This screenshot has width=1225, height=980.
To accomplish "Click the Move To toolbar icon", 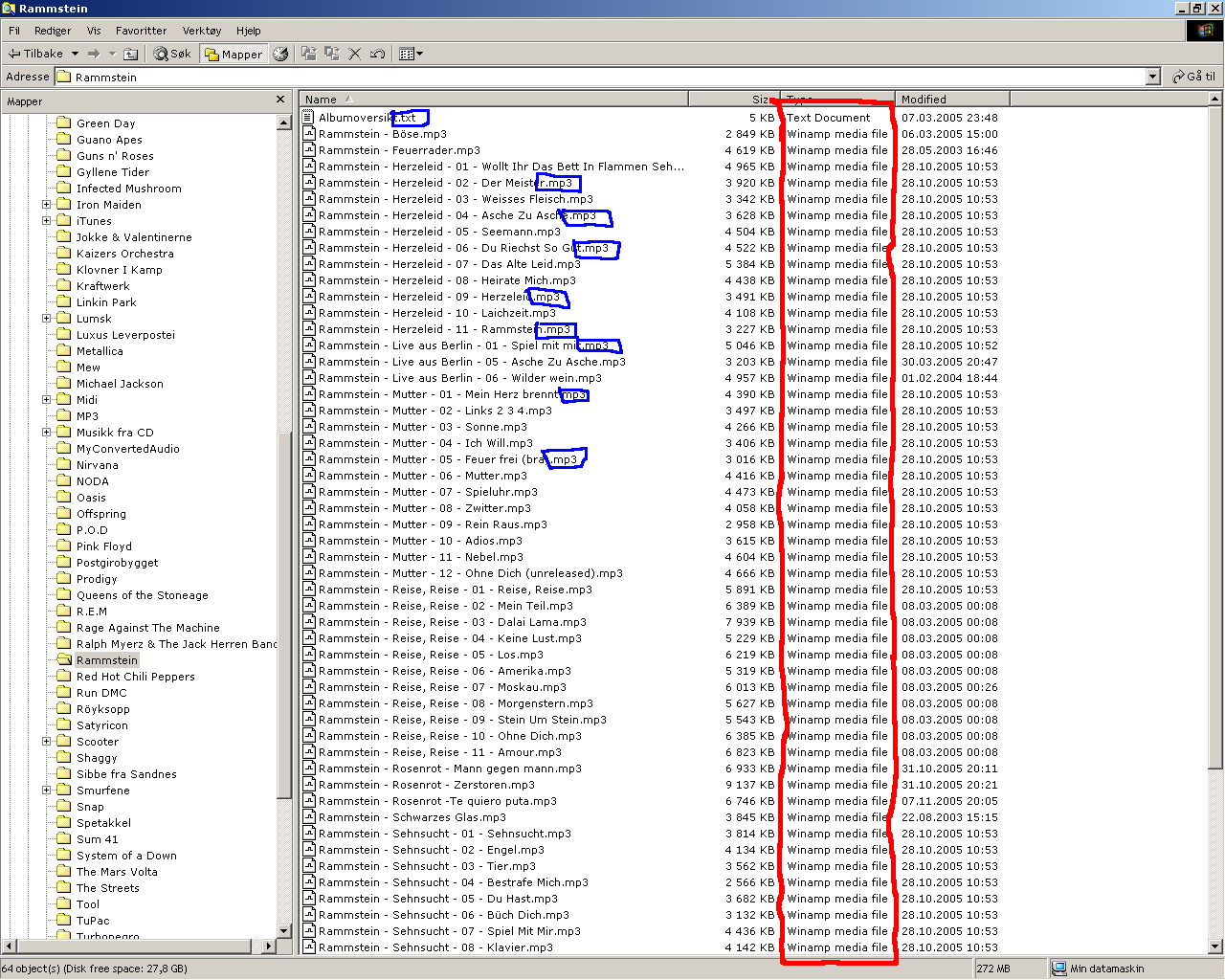I will 308,54.
